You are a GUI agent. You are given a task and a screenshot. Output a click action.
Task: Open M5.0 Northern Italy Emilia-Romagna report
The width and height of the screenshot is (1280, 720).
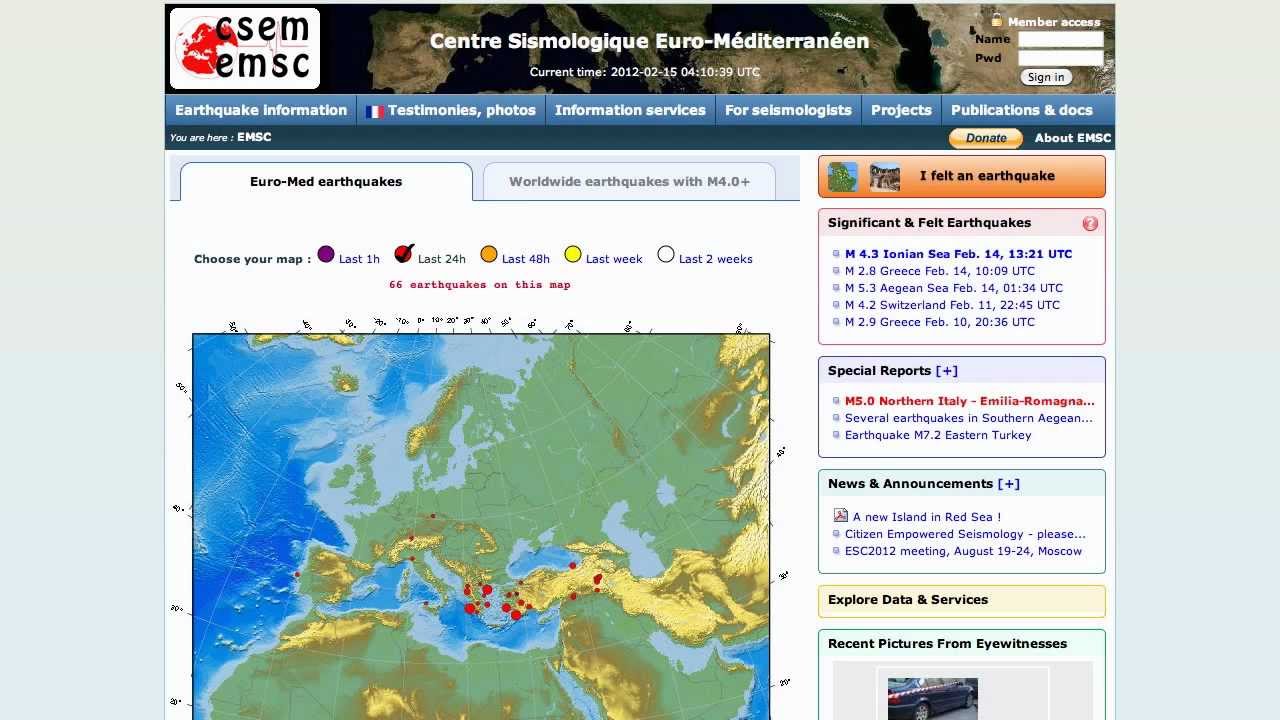[x=970, y=401]
